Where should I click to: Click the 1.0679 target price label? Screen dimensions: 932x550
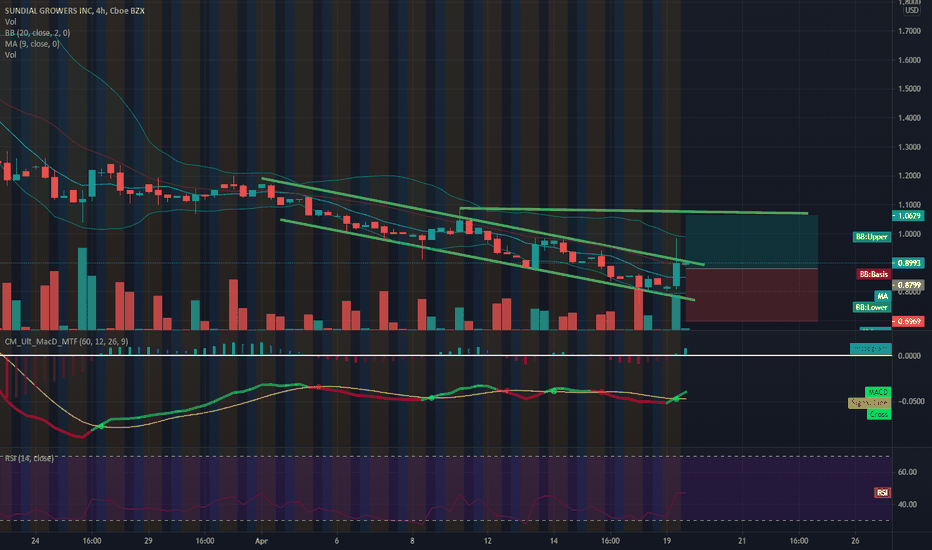(908, 216)
